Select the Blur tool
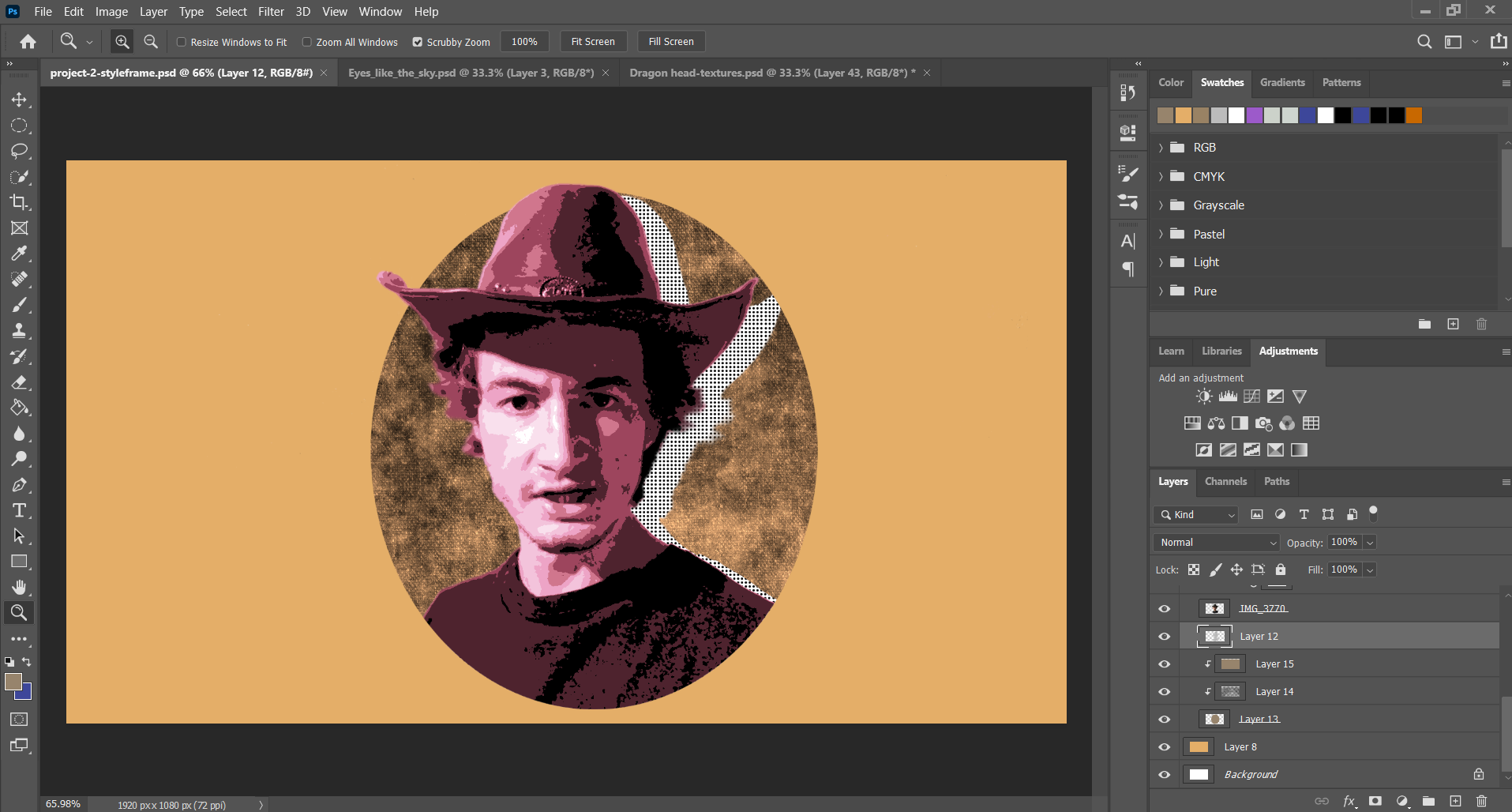The width and height of the screenshot is (1512, 812). (19, 434)
